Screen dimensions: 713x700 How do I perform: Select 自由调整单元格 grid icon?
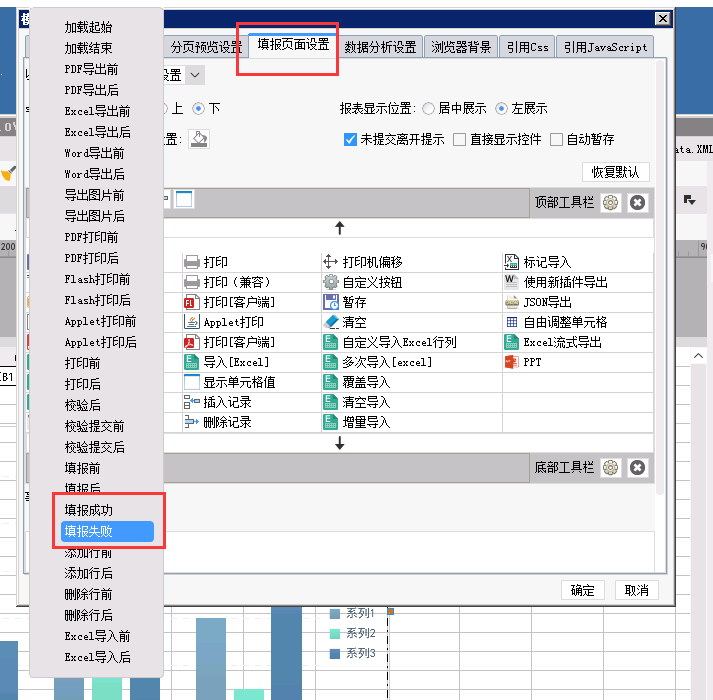point(512,322)
